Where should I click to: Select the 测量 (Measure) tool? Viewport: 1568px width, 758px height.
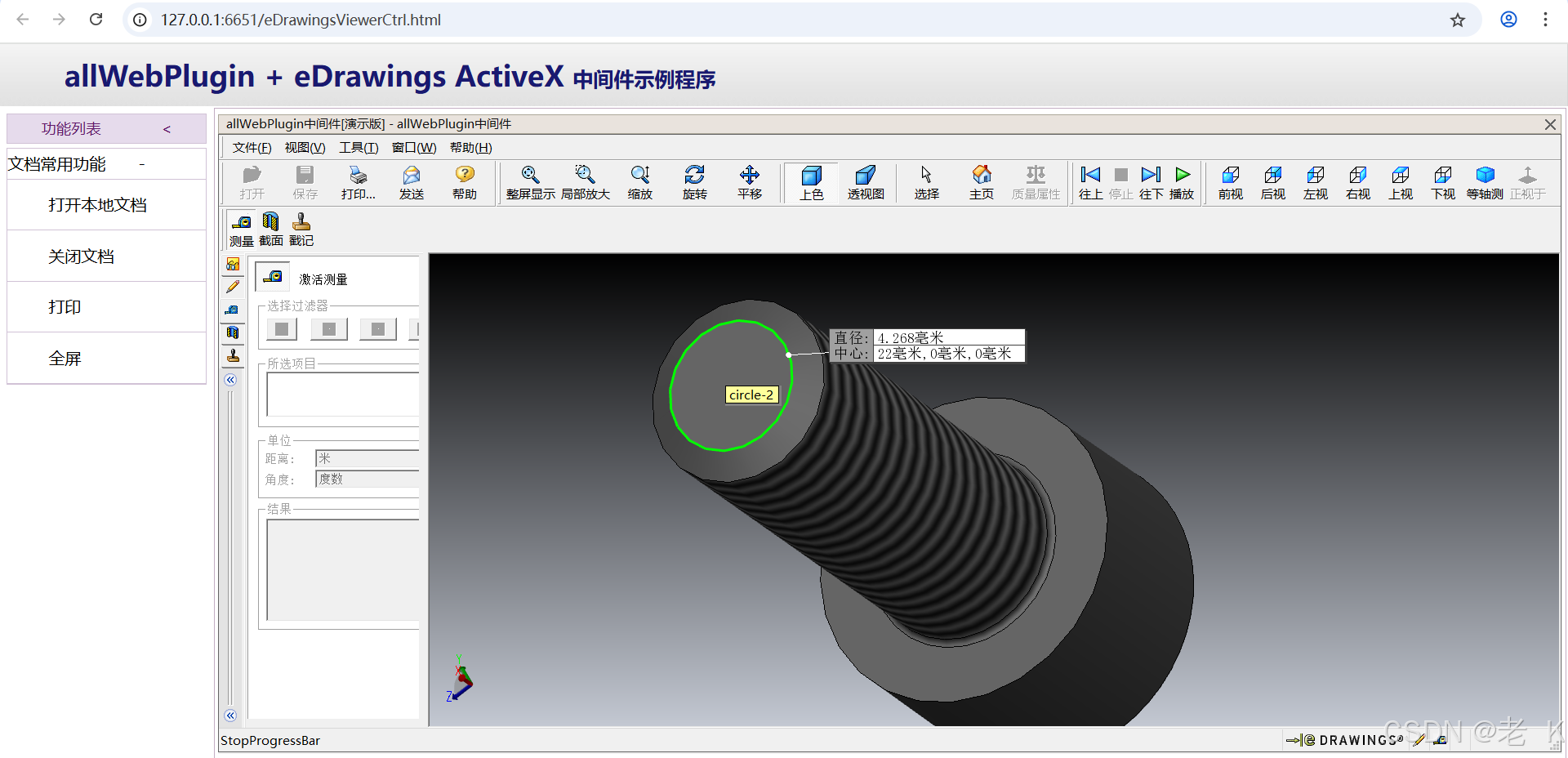pos(241,228)
